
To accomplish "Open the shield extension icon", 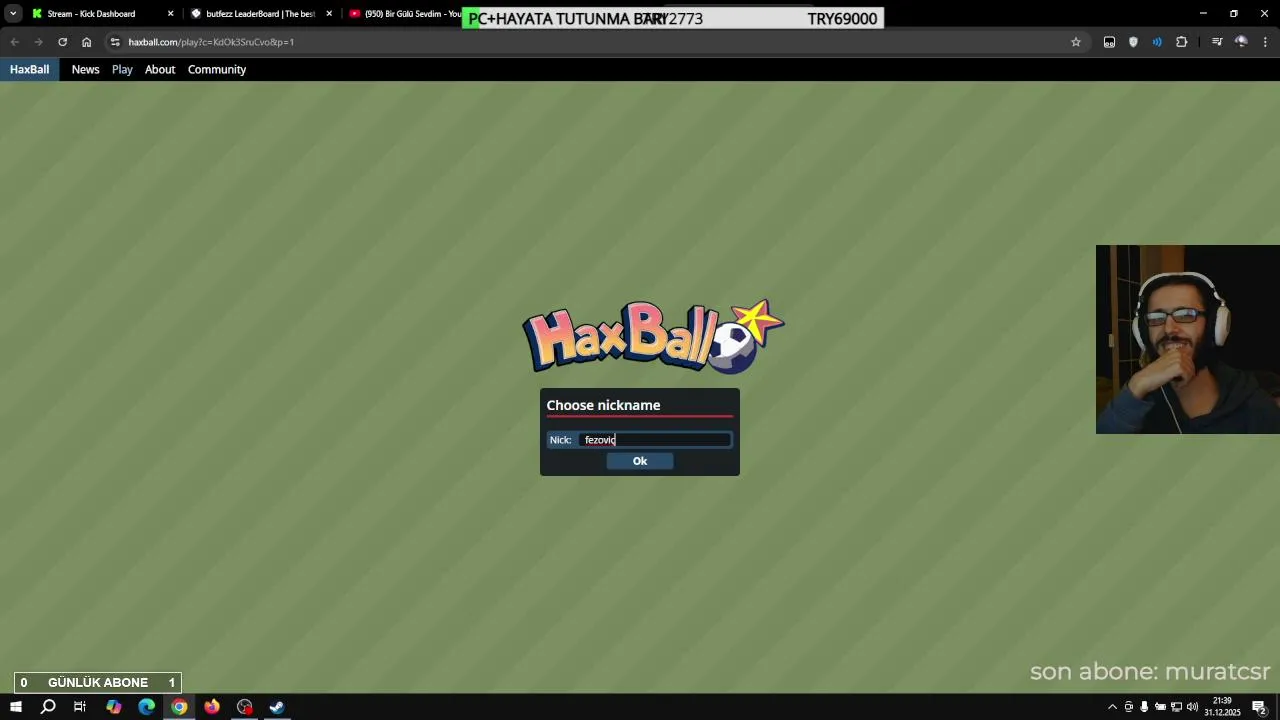I will tap(1133, 42).
